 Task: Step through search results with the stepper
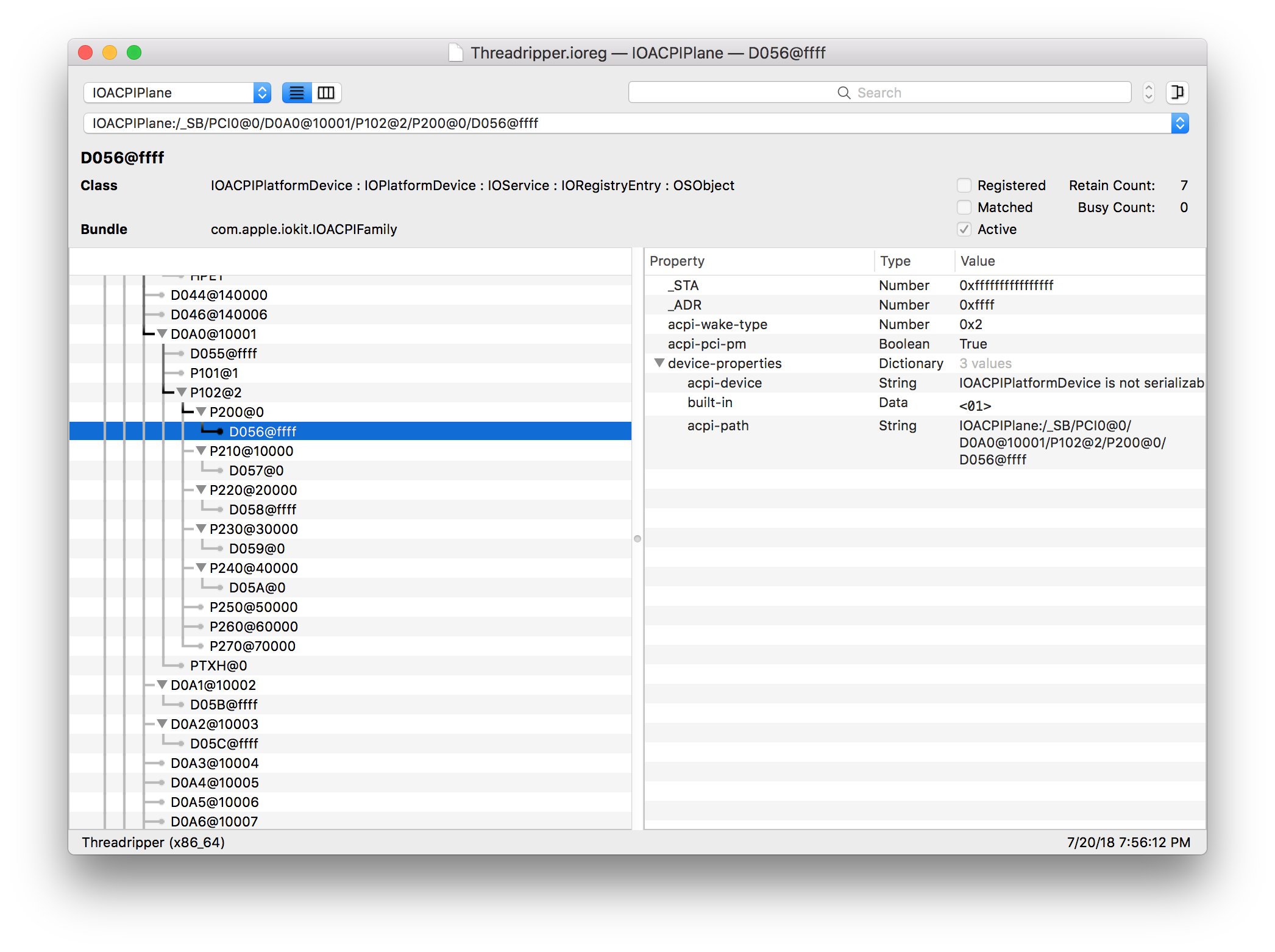[x=1149, y=93]
